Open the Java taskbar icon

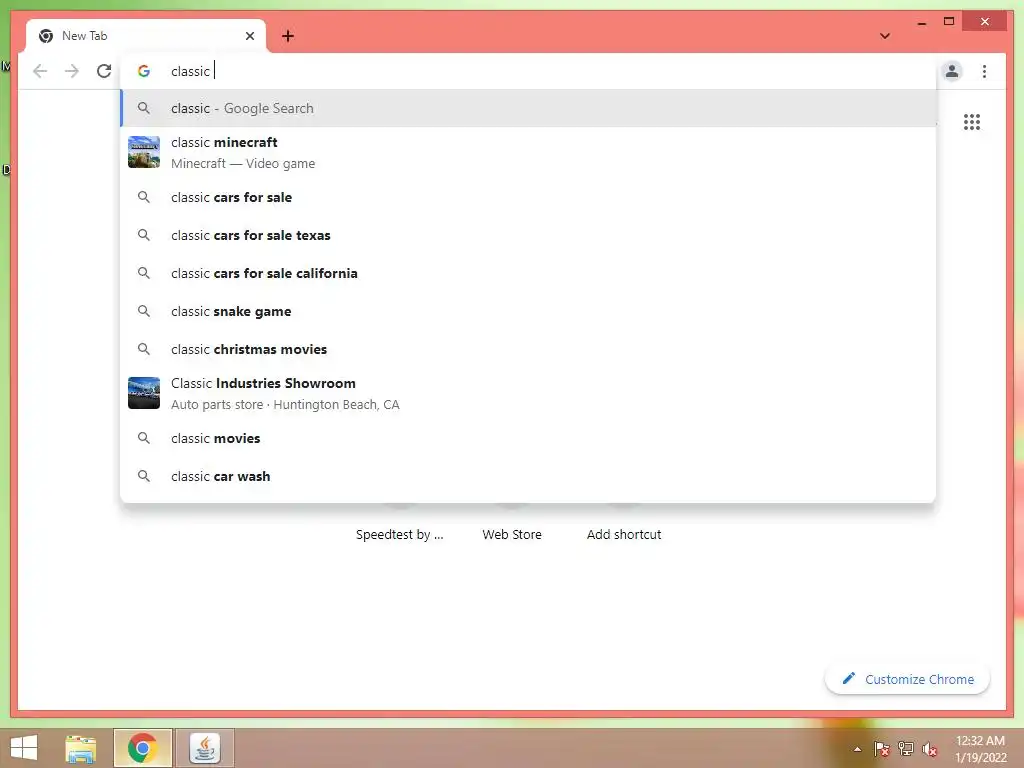(204, 748)
